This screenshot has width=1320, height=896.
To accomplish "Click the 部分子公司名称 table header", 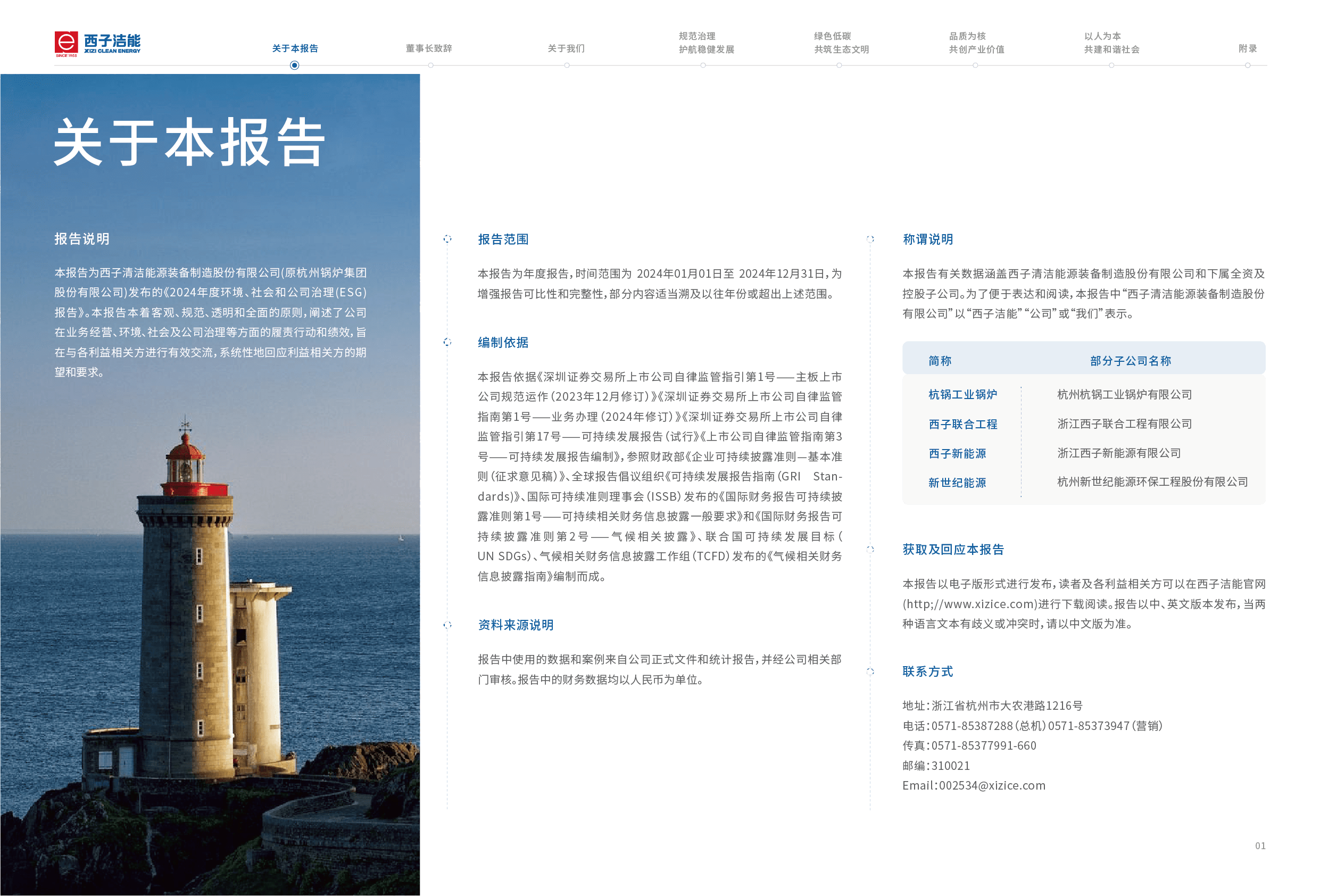I will [x=1130, y=361].
